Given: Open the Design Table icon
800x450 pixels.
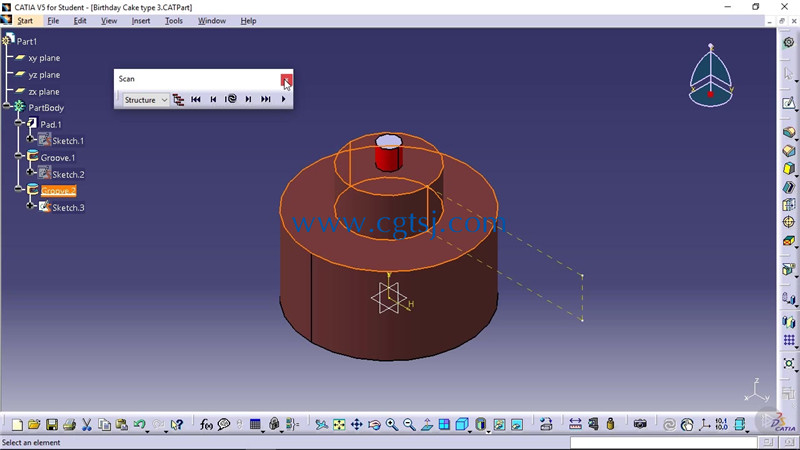Looking at the screenshot, I should (255, 424).
